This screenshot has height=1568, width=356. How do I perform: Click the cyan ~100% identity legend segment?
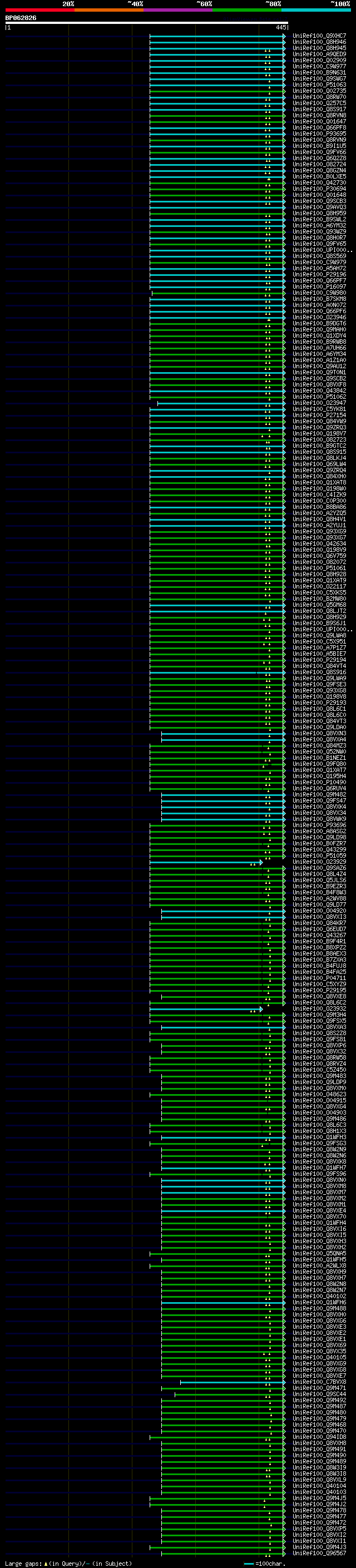(316, 10)
